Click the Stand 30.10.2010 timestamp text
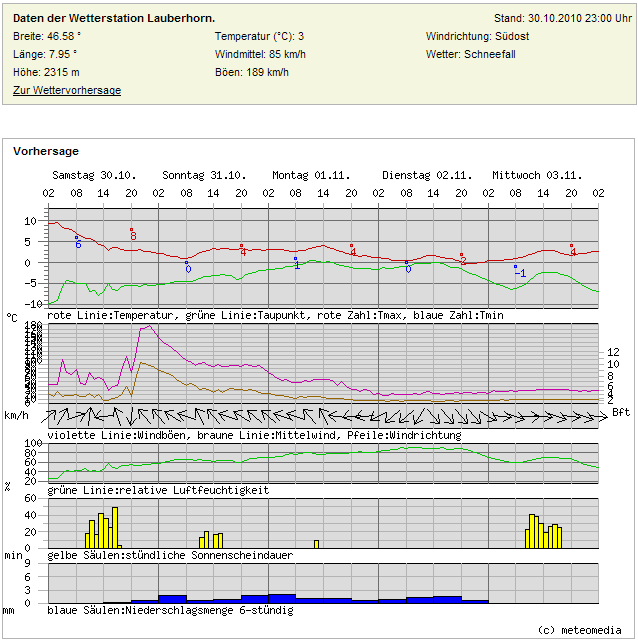This screenshot has height=642, width=638. coord(562,19)
